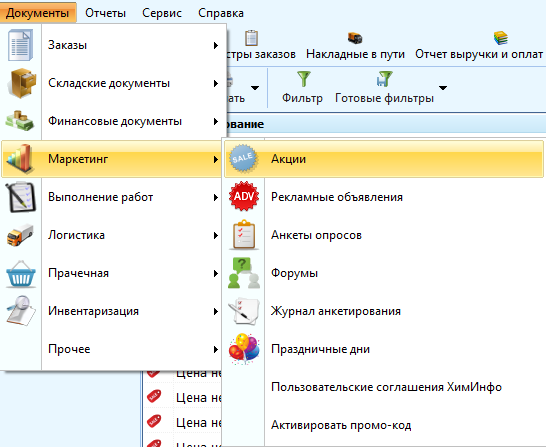The height and width of the screenshot is (447, 546).
Task: Click the Фильтр funnel icon
Action: point(304,79)
